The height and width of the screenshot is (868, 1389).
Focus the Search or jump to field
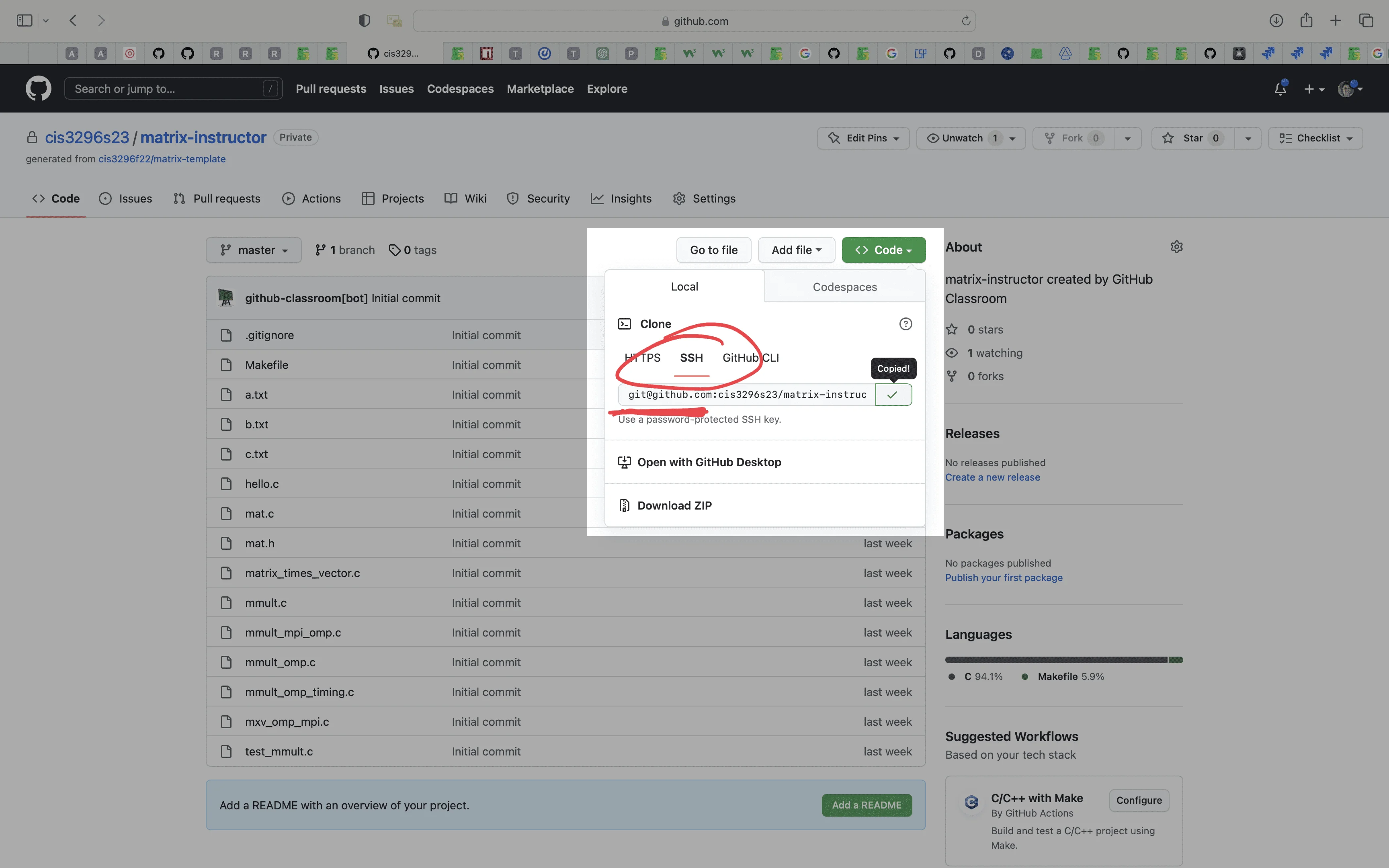point(166,89)
